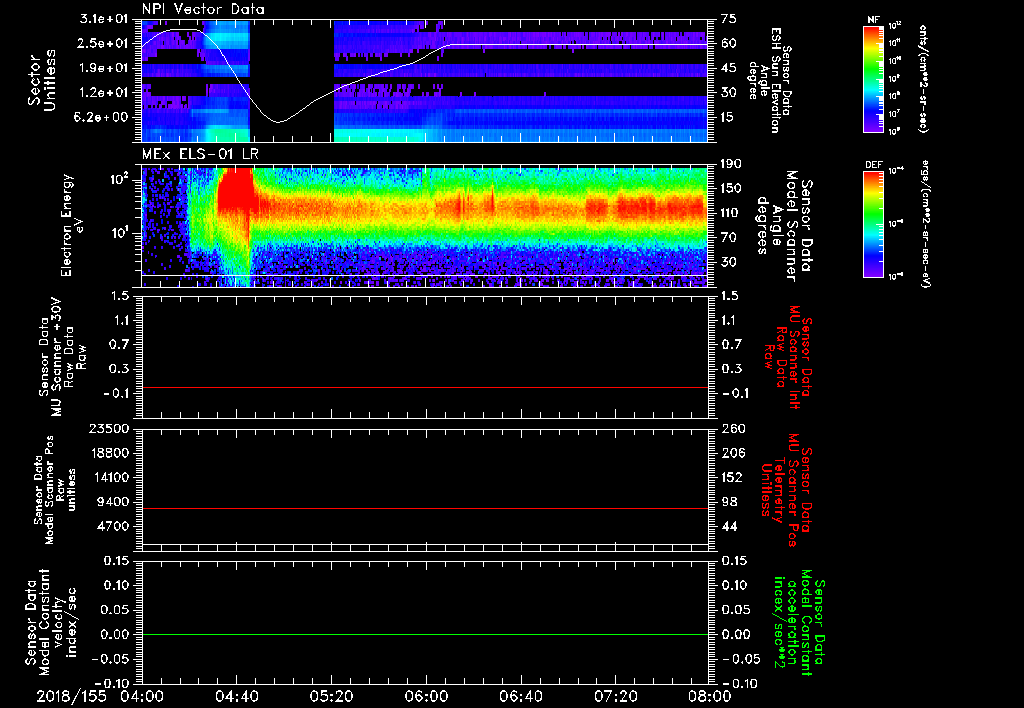Click the 06:40 time axis label
Viewport: 1024px width, 708px height.
point(520,696)
